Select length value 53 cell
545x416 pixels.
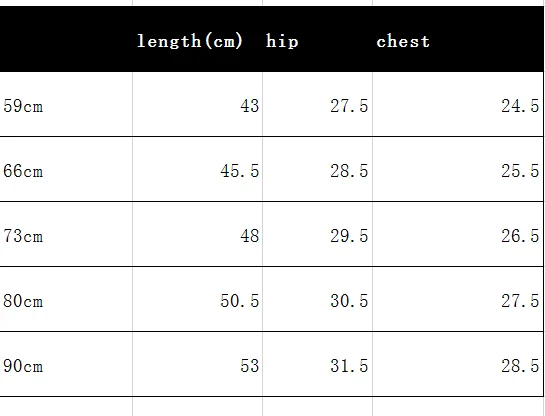pyautogui.click(x=197, y=364)
